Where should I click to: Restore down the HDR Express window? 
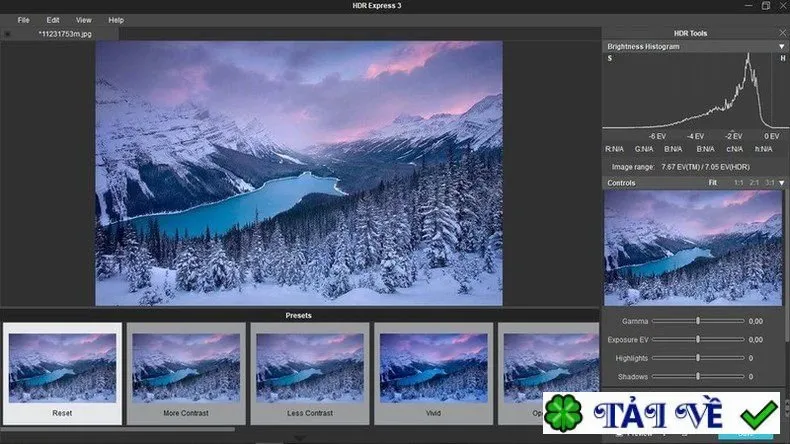coord(766,6)
